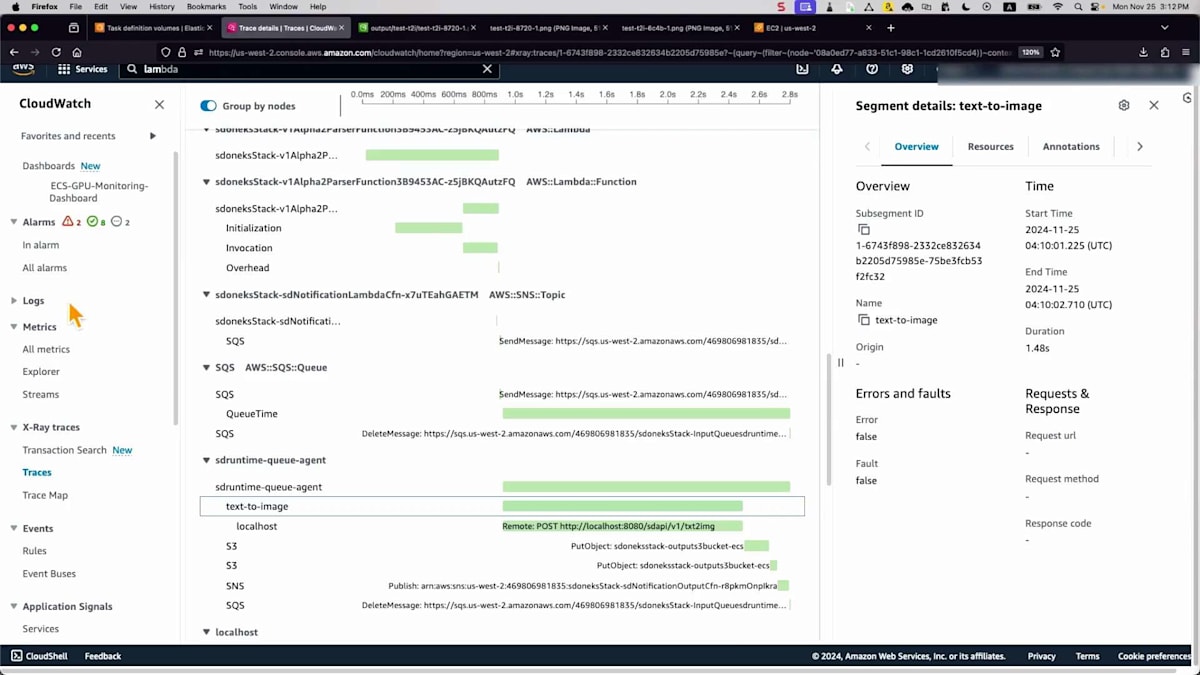Click the AWS search field with lambda
Viewport: 1200px width, 675px height.
(x=310, y=69)
